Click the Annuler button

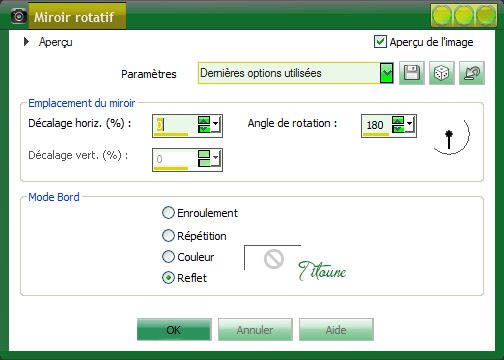(255, 330)
